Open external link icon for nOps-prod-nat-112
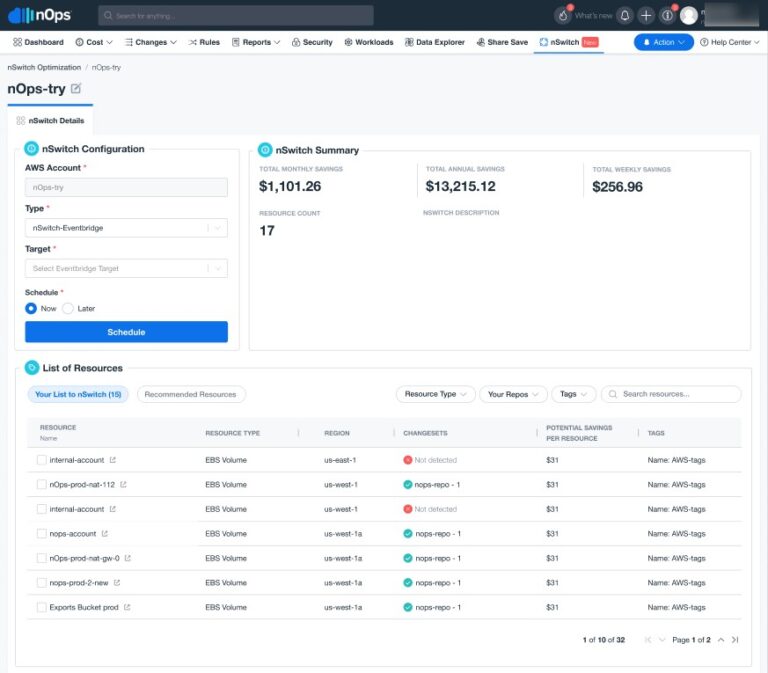Screen dimensions: 768x673 [x=123, y=485]
